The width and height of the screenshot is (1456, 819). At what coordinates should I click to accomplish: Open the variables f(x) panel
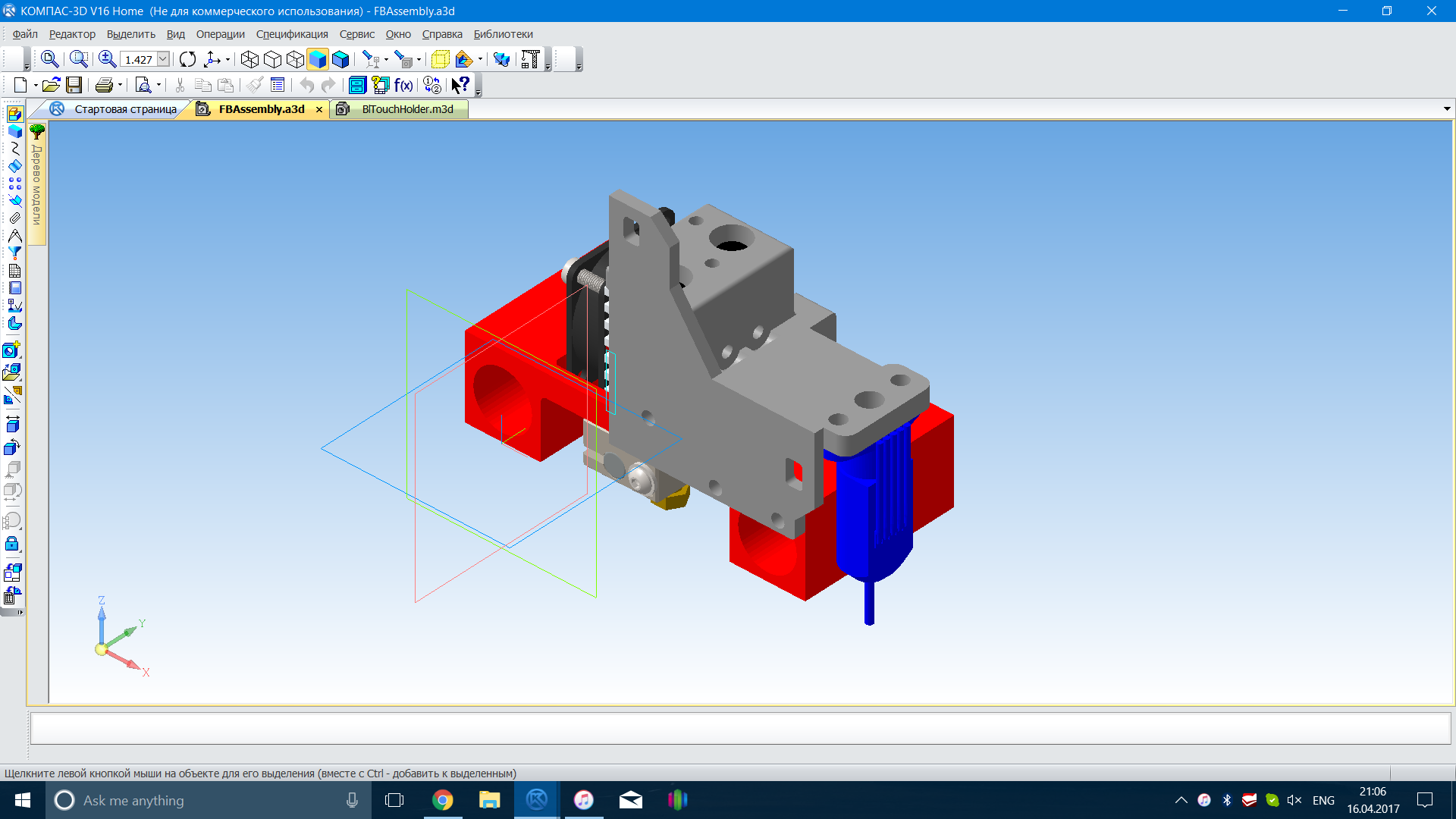pos(403,85)
